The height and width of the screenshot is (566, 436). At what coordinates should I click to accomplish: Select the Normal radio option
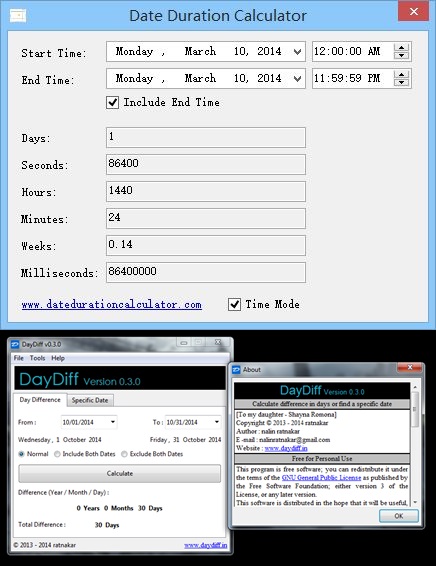click(21, 454)
